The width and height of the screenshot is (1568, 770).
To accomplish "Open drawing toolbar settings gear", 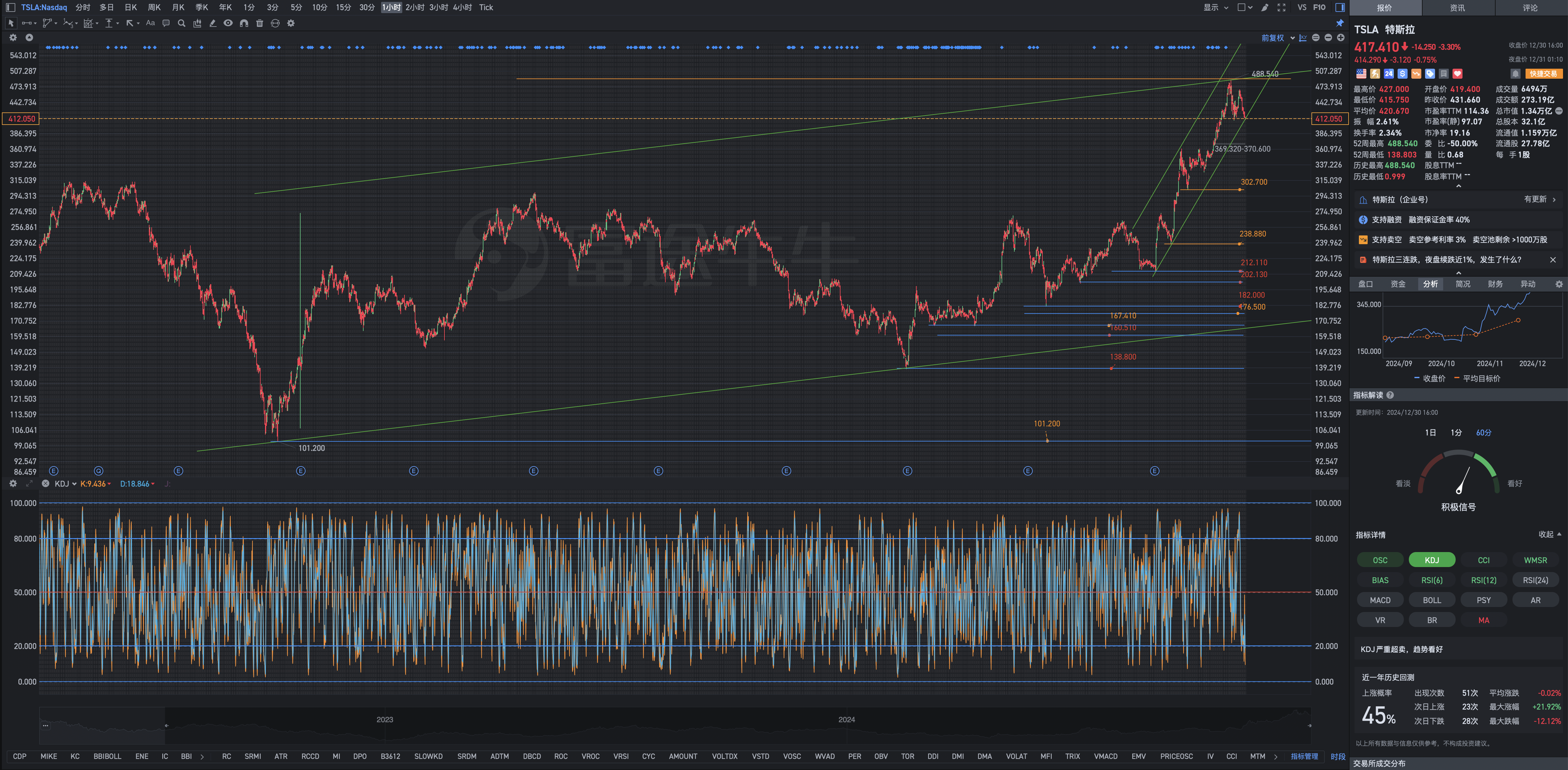I will (x=291, y=23).
